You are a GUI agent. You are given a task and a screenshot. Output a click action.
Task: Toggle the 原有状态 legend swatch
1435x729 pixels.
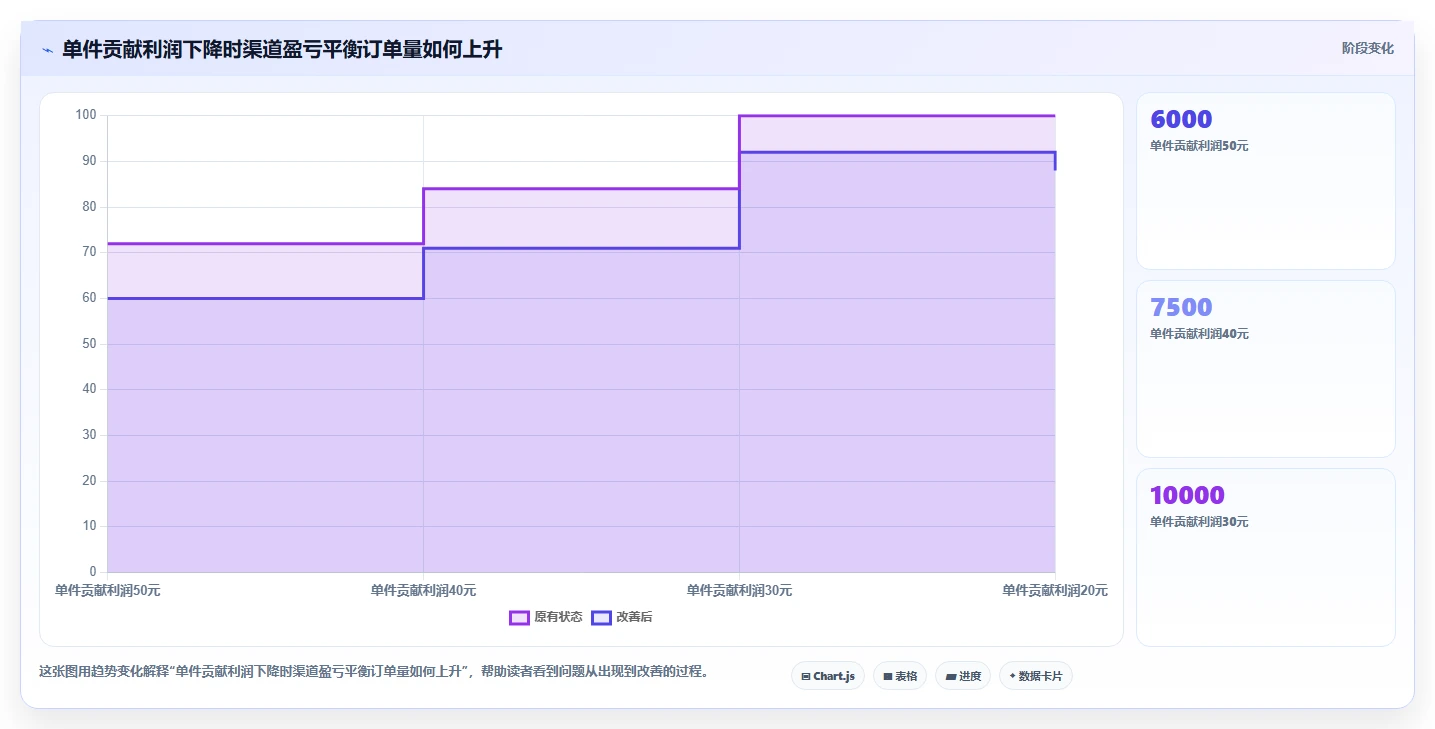tap(519, 617)
